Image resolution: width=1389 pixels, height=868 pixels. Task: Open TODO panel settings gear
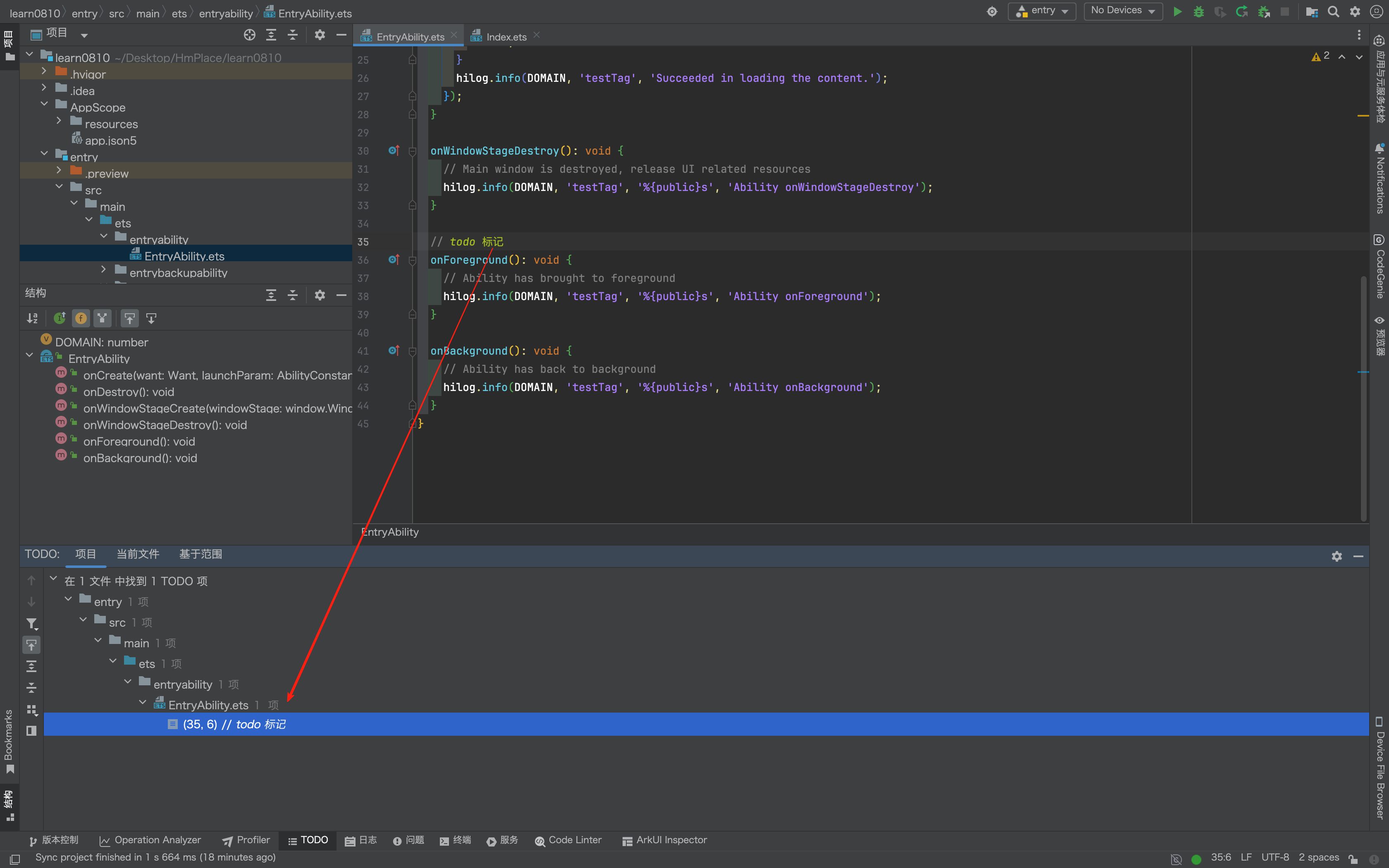coord(1337,556)
